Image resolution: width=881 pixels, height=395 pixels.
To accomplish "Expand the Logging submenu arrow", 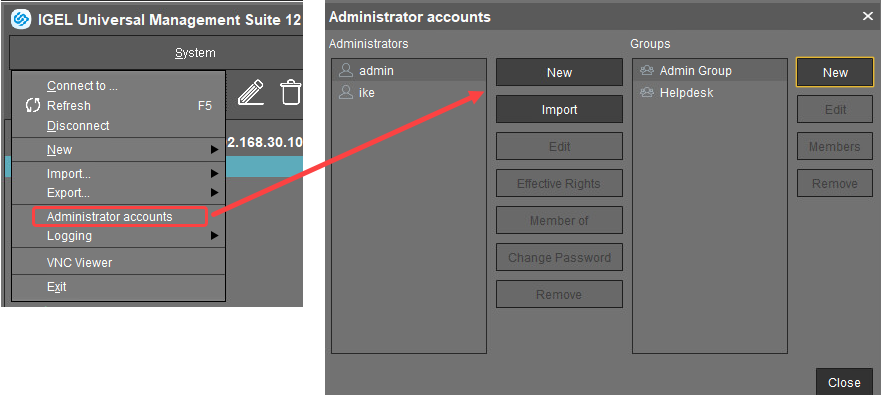I will [x=214, y=236].
